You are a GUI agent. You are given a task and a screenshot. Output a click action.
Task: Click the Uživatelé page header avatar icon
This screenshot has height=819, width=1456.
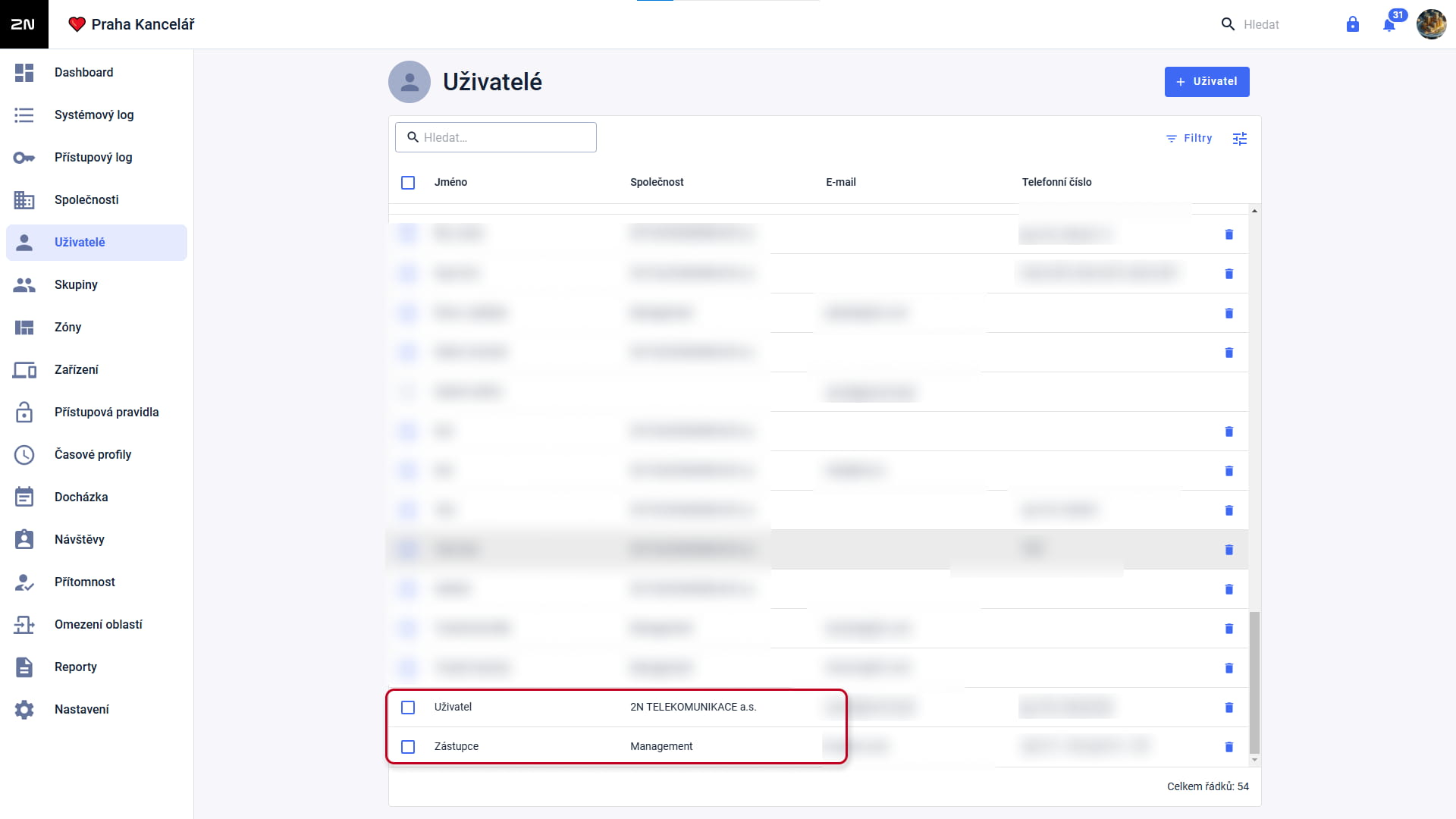click(409, 82)
